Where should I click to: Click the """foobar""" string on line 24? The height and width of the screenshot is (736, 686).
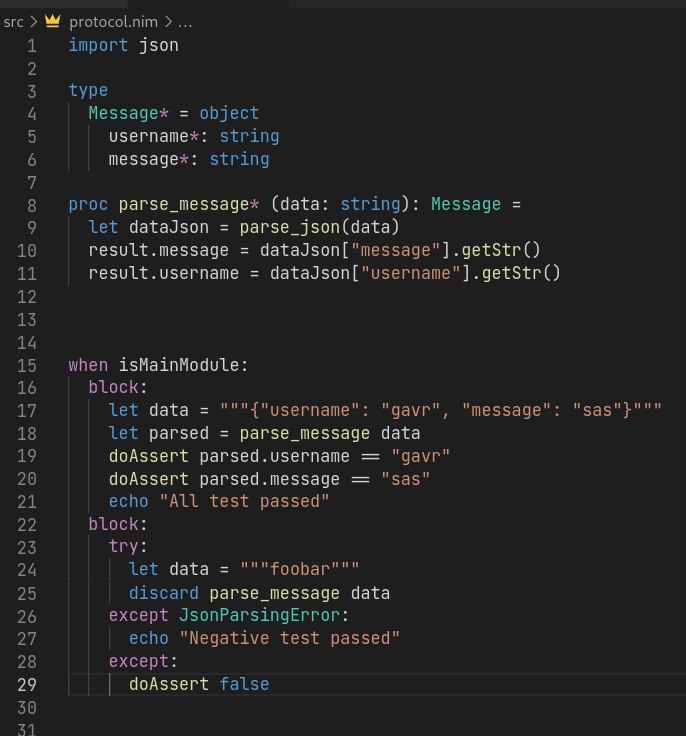pyautogui.click(x=300, y=569)
